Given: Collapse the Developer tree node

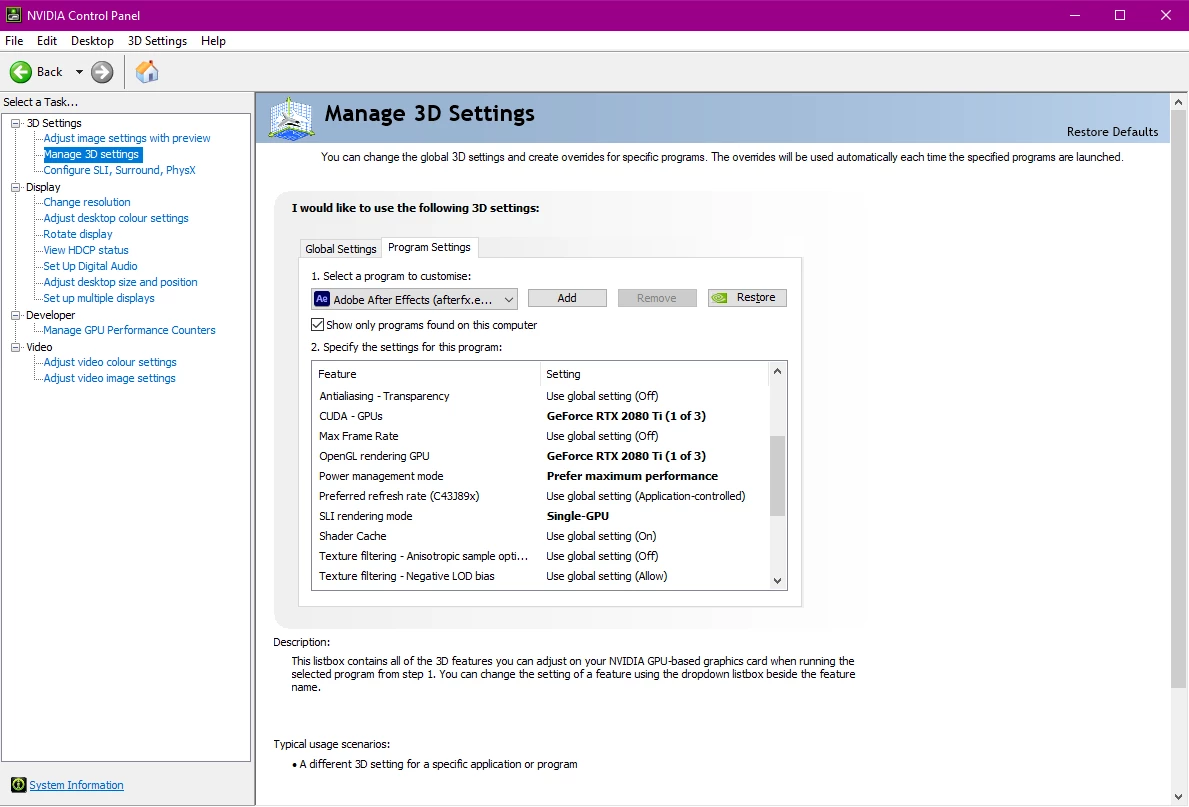Looking at the screenshot, I should (x=15, y=315).
